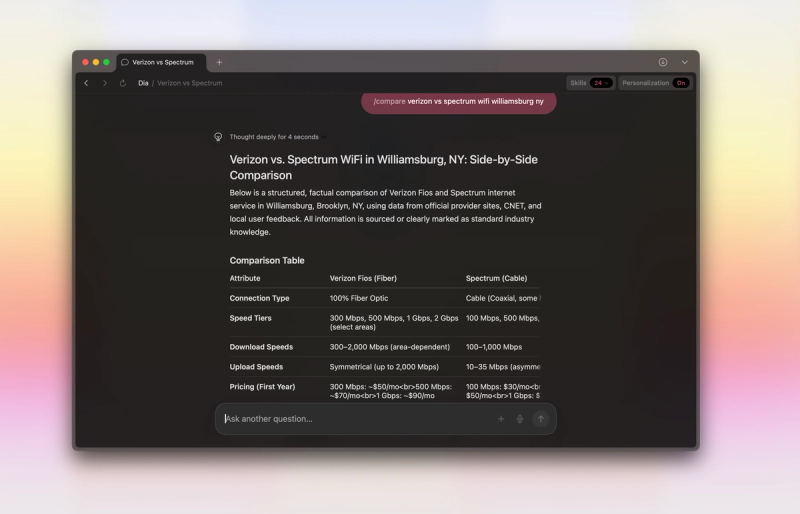Viewport: 800px width, 514px height.
Task: Click Spectrum (Cable) column header
Action: (x=496, y=278)
